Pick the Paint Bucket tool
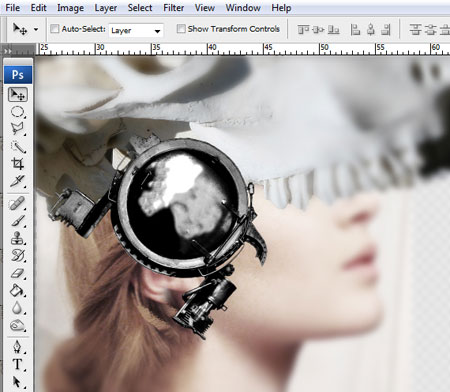This screenshot has width=450, height=392. click(x=18, y=290)
